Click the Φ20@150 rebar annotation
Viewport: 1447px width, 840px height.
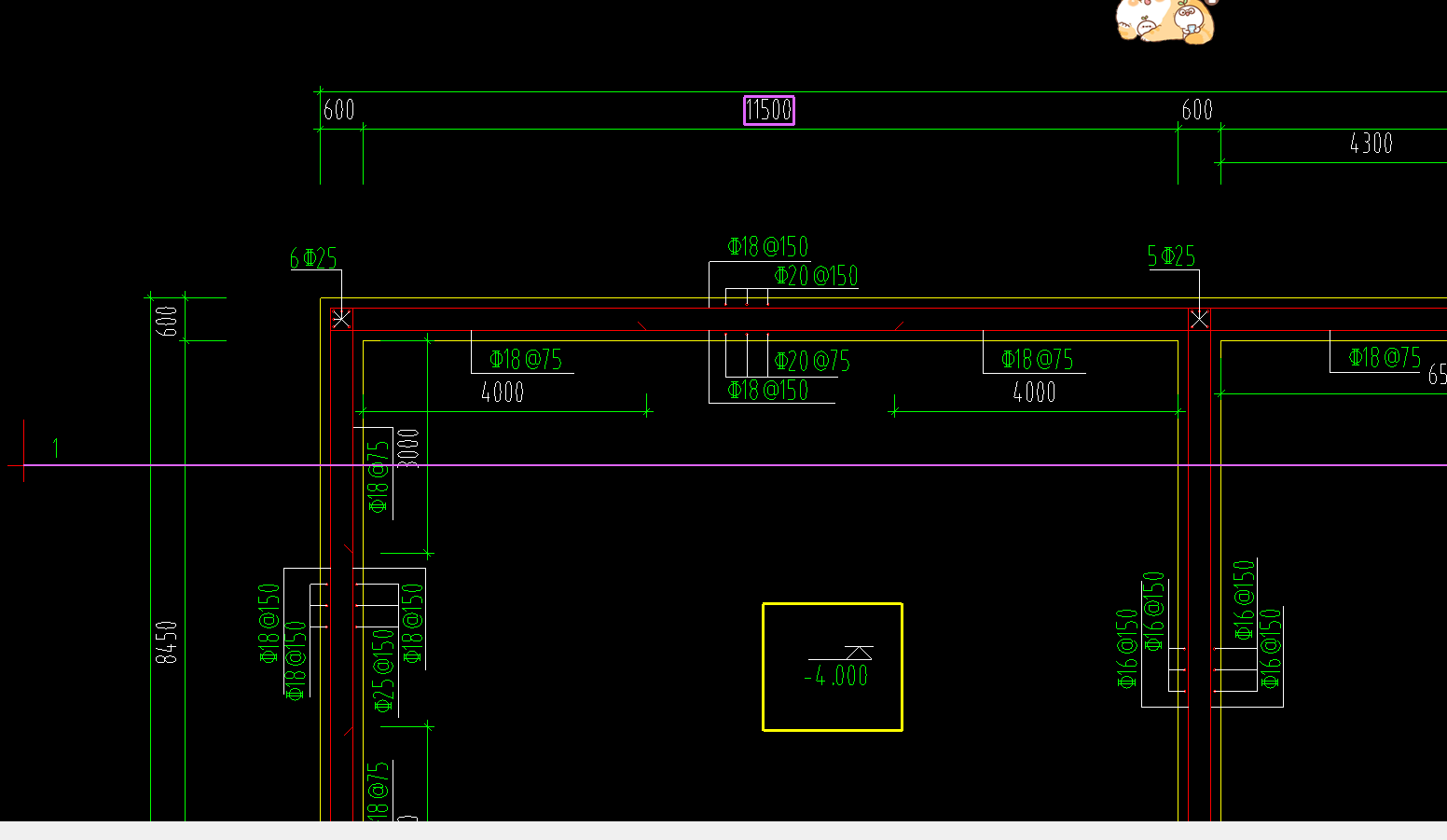pos(816,276)
